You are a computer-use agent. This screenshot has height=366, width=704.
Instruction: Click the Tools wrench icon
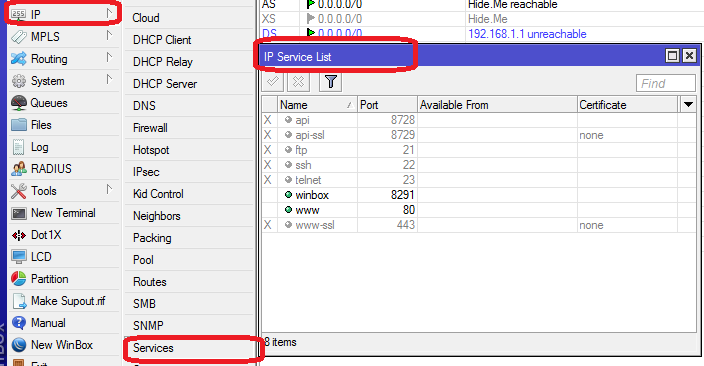point(19,191)
